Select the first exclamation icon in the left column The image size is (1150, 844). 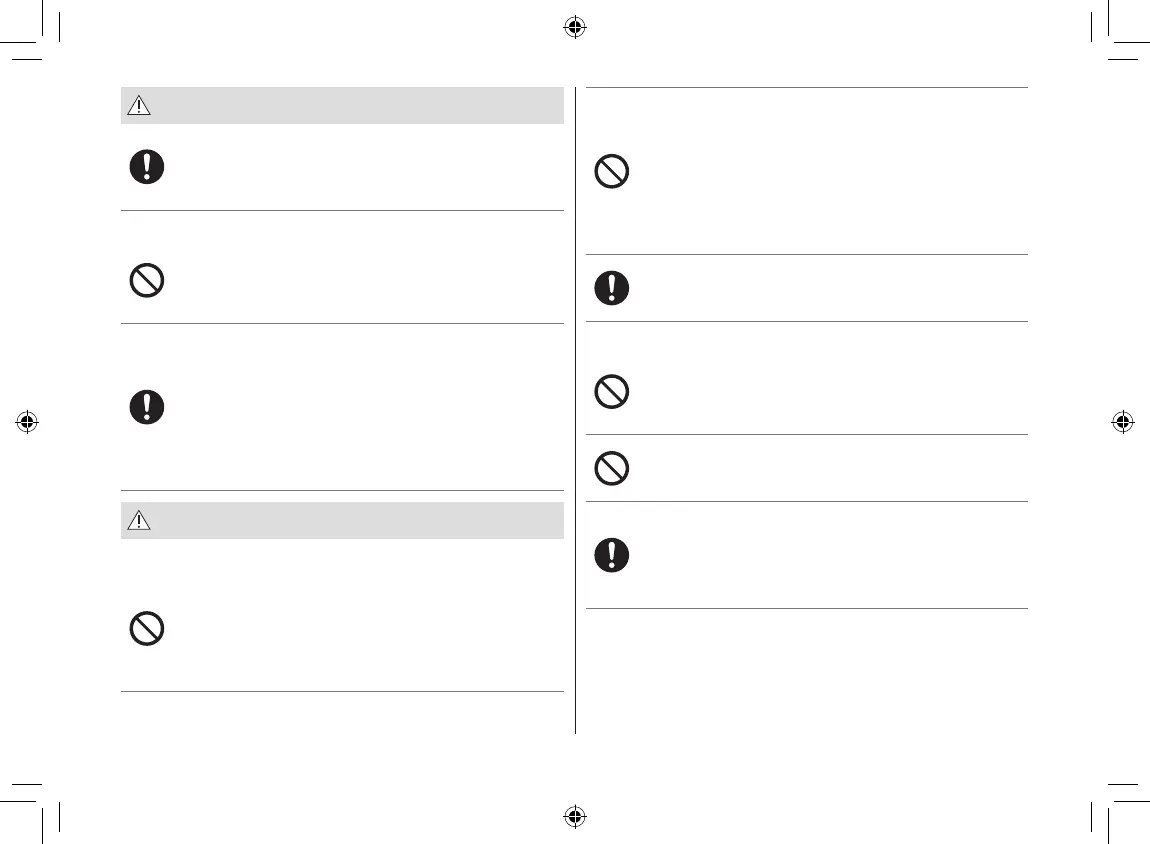pyautogui.click(x=147, y=167)
